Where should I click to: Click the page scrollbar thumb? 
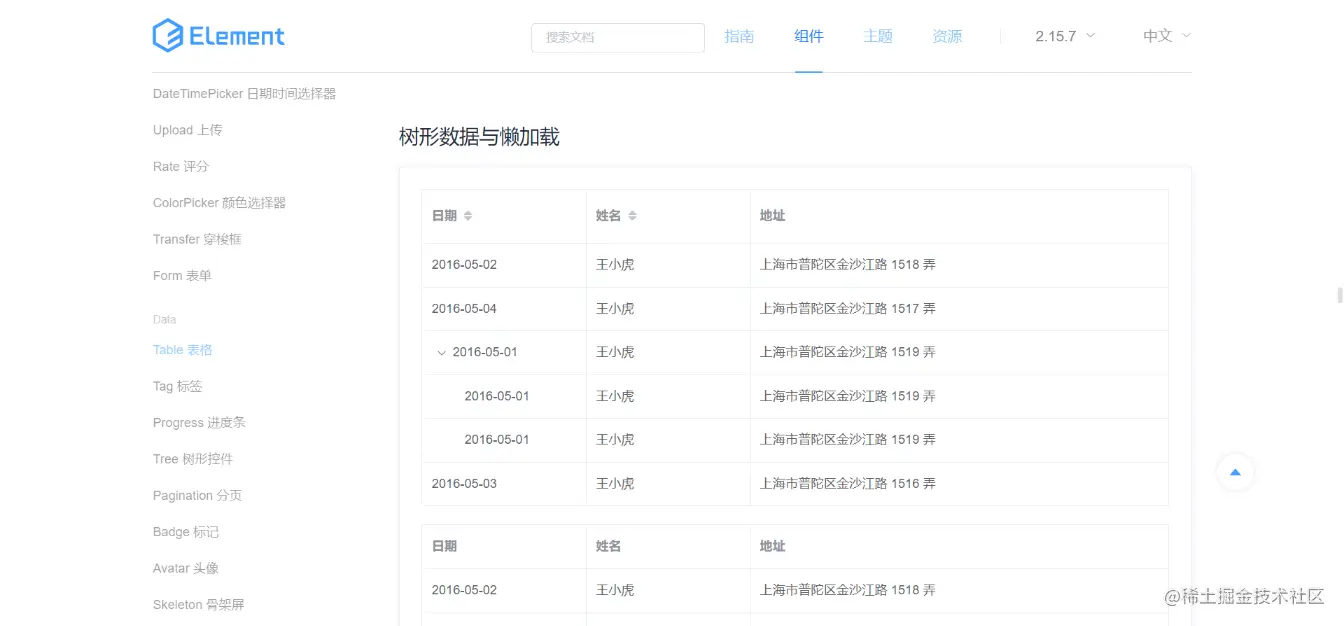[1339, 295]
